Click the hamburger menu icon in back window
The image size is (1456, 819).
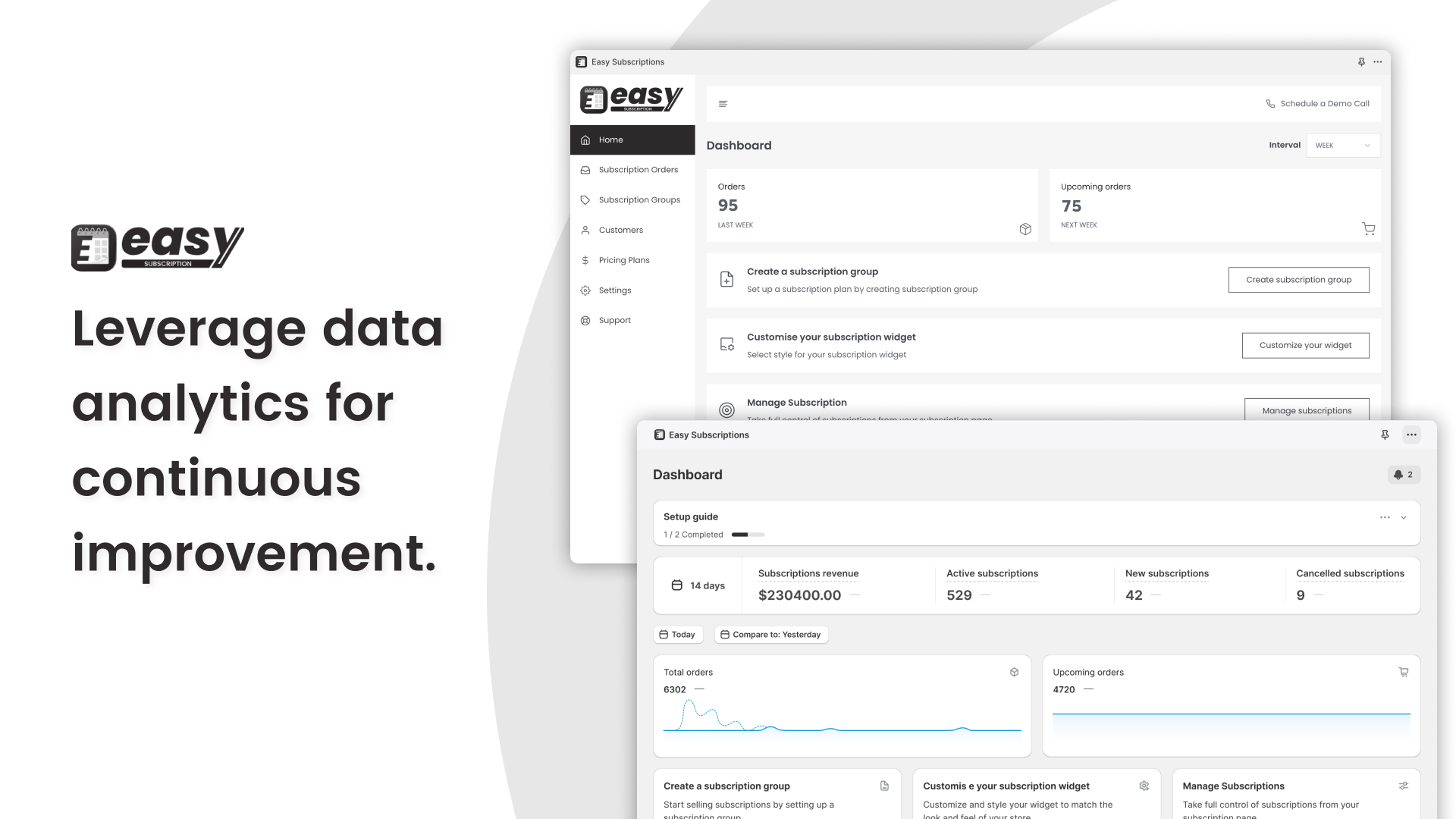point(723,104)
